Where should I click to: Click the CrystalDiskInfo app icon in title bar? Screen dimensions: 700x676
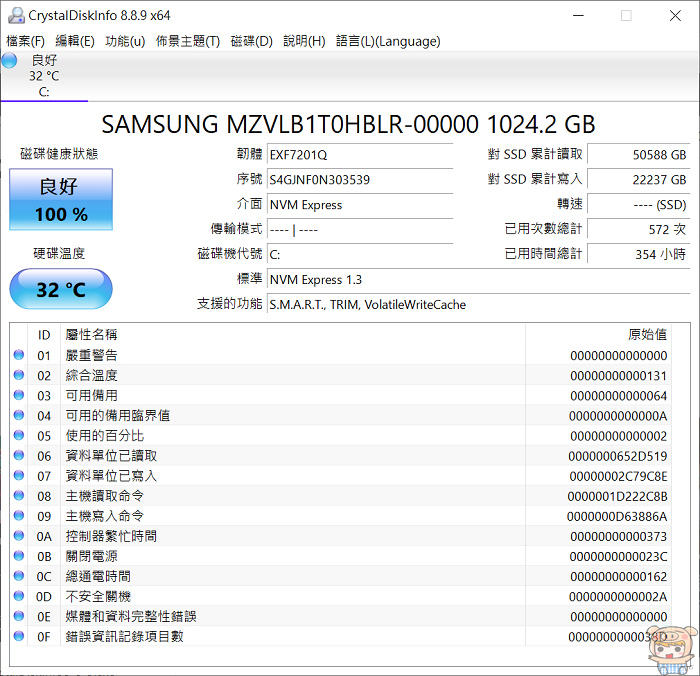pos(13,15)
